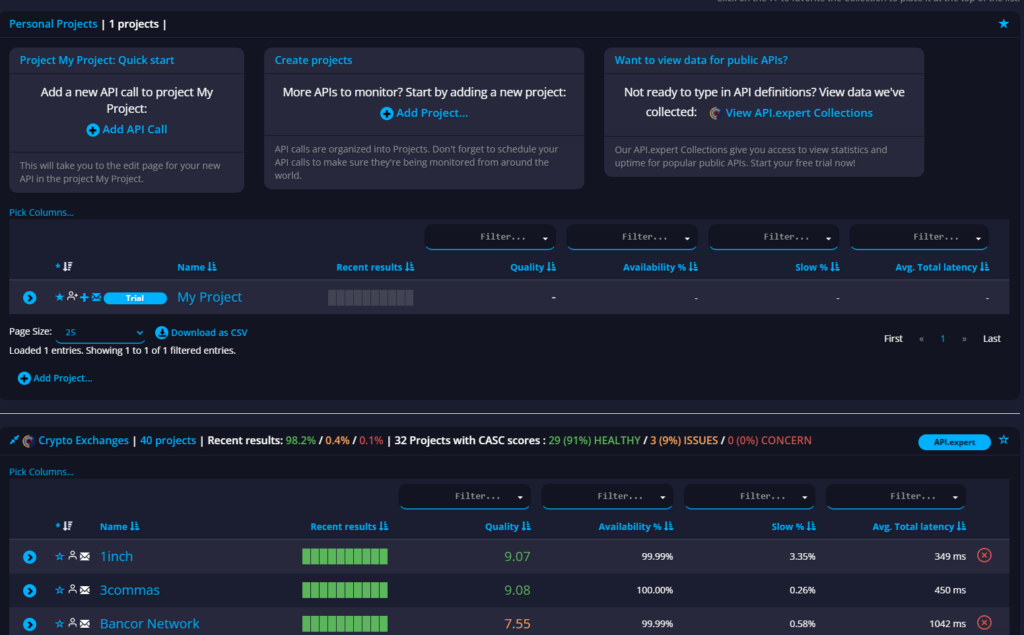Open the Page Size dropdown

(x=101, y=333)
